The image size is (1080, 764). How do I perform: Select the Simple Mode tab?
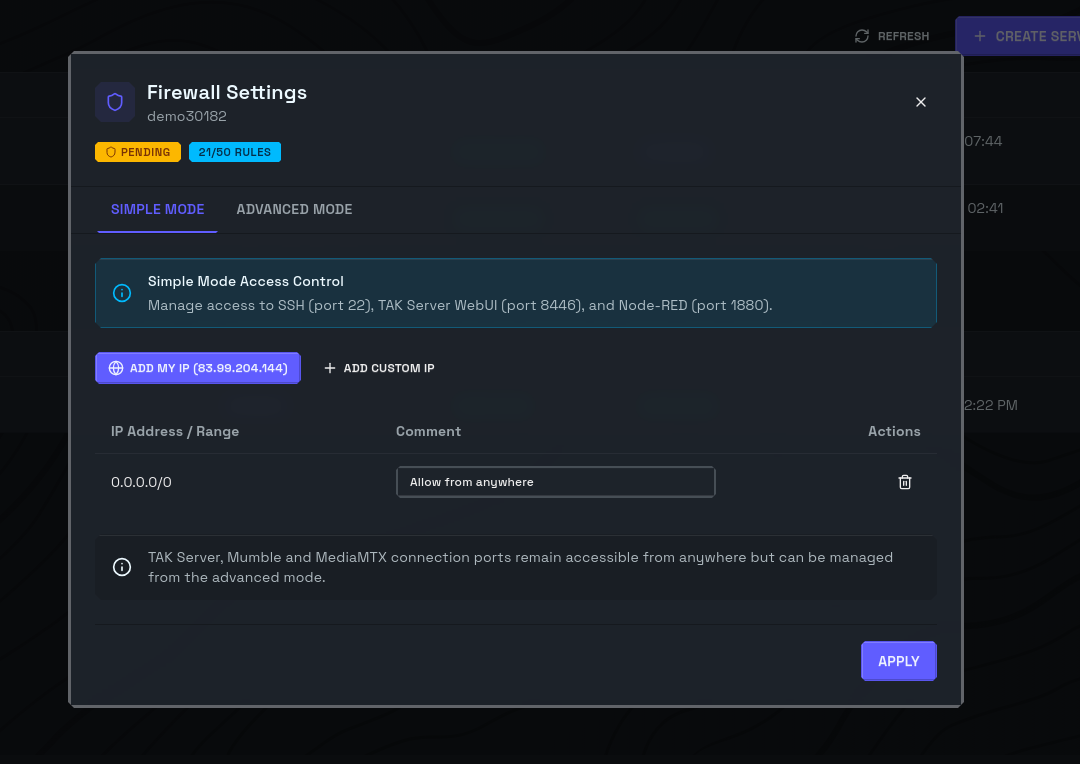(157, 209)
